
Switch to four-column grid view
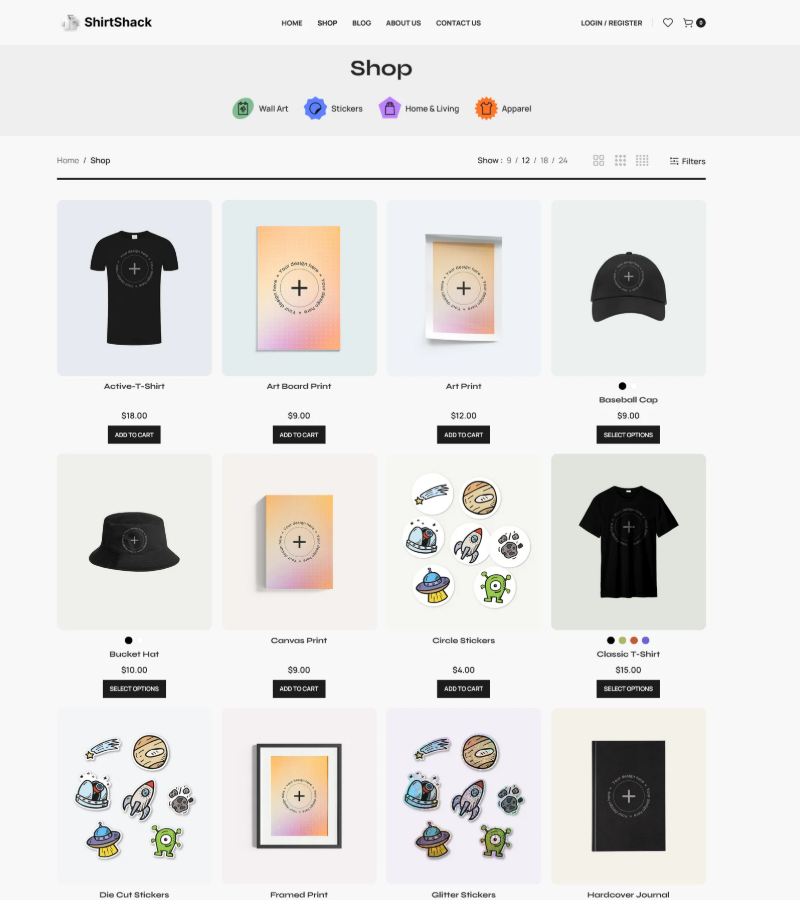642,161
